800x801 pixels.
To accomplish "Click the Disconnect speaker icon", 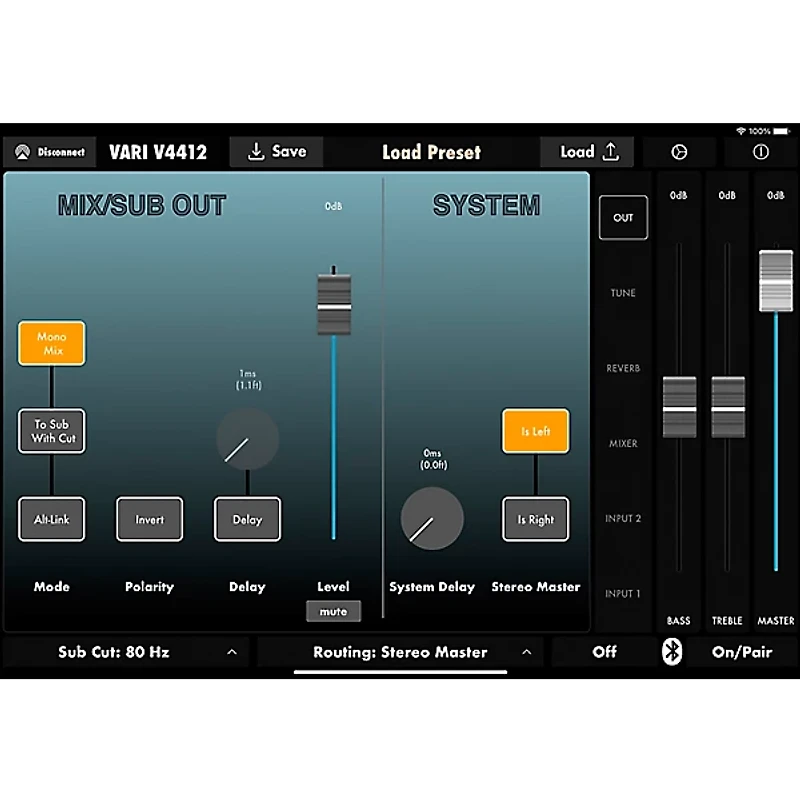I will (21, 152).
